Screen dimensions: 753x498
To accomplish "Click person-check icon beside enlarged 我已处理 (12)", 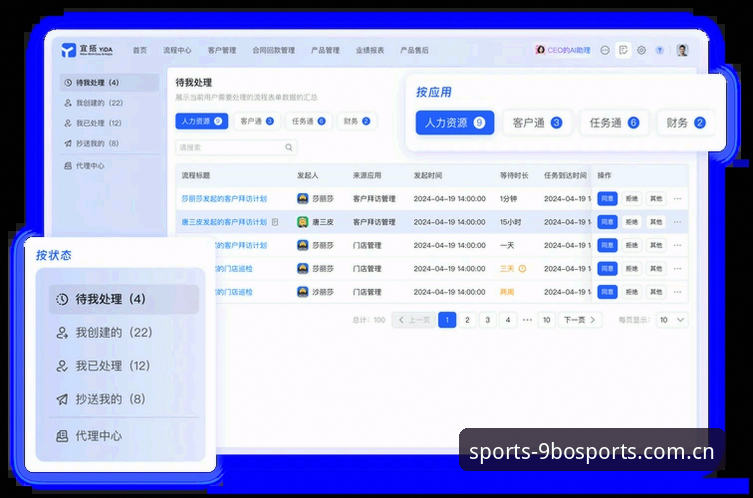I will (62, 366).
